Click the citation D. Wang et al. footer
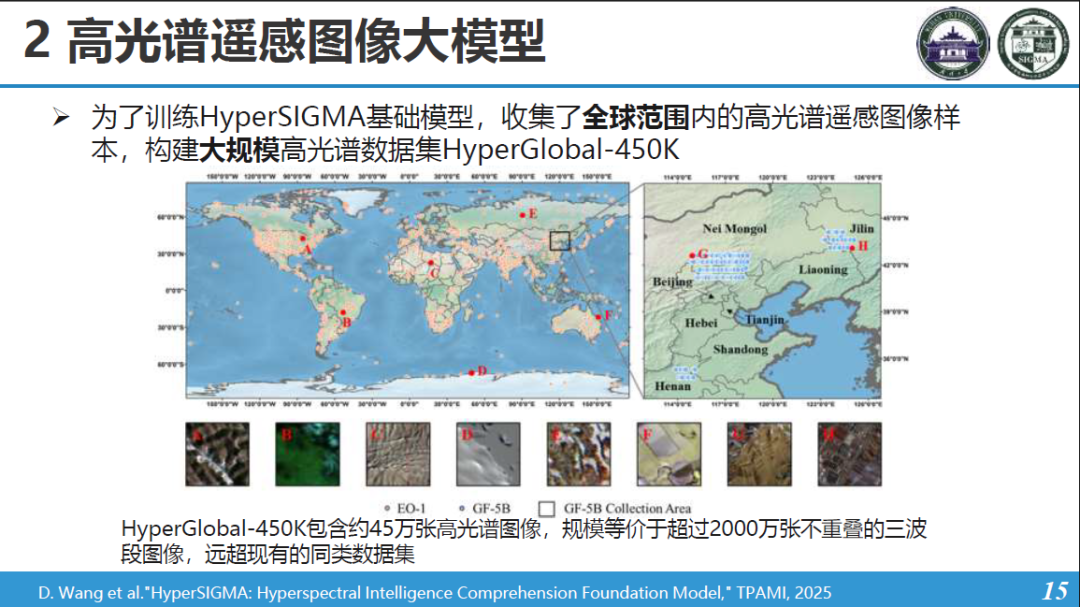Viewport: 1080px width, 607px height. coord(435,593)
